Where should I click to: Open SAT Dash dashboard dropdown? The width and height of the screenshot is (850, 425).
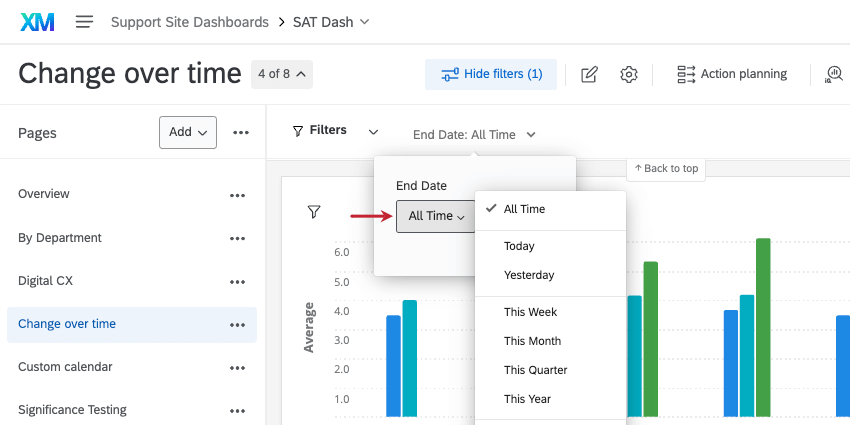click(x=331, y=22)
